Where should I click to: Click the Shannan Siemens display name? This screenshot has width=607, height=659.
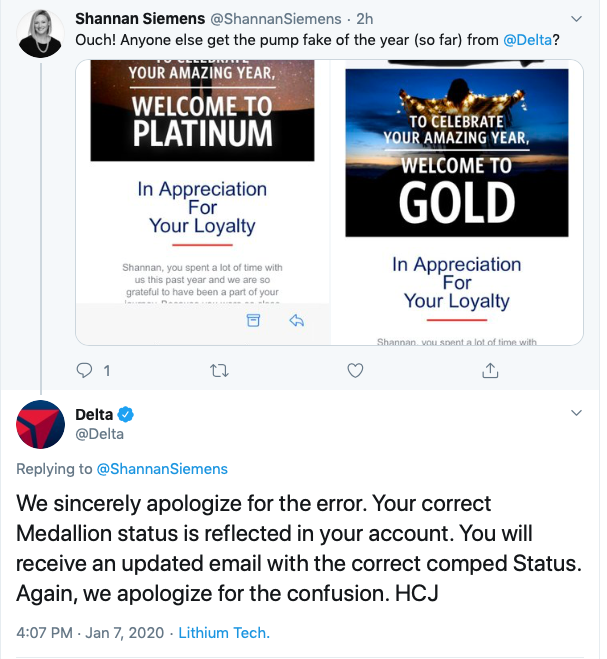point(141,19)
